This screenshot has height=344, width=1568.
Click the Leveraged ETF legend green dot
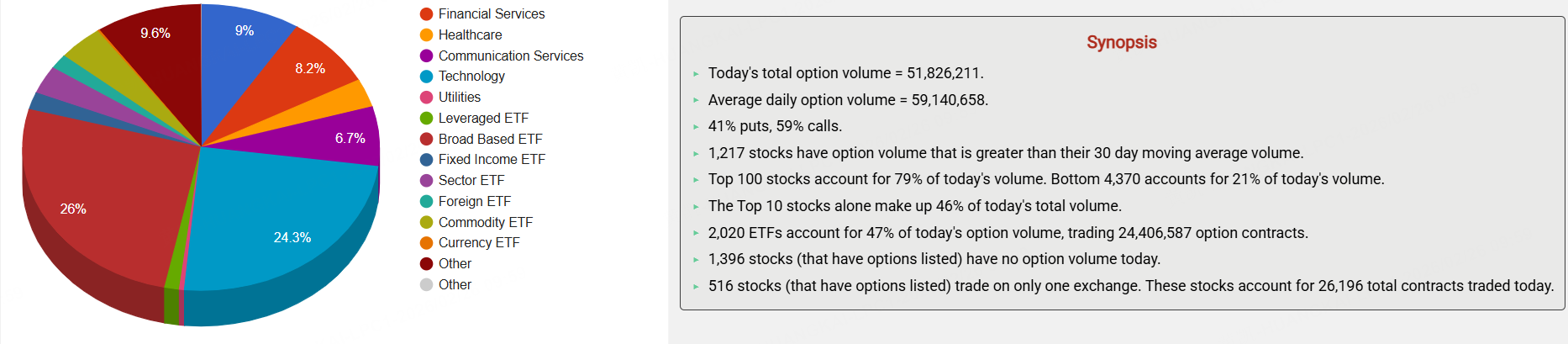[x=426, y=119]
